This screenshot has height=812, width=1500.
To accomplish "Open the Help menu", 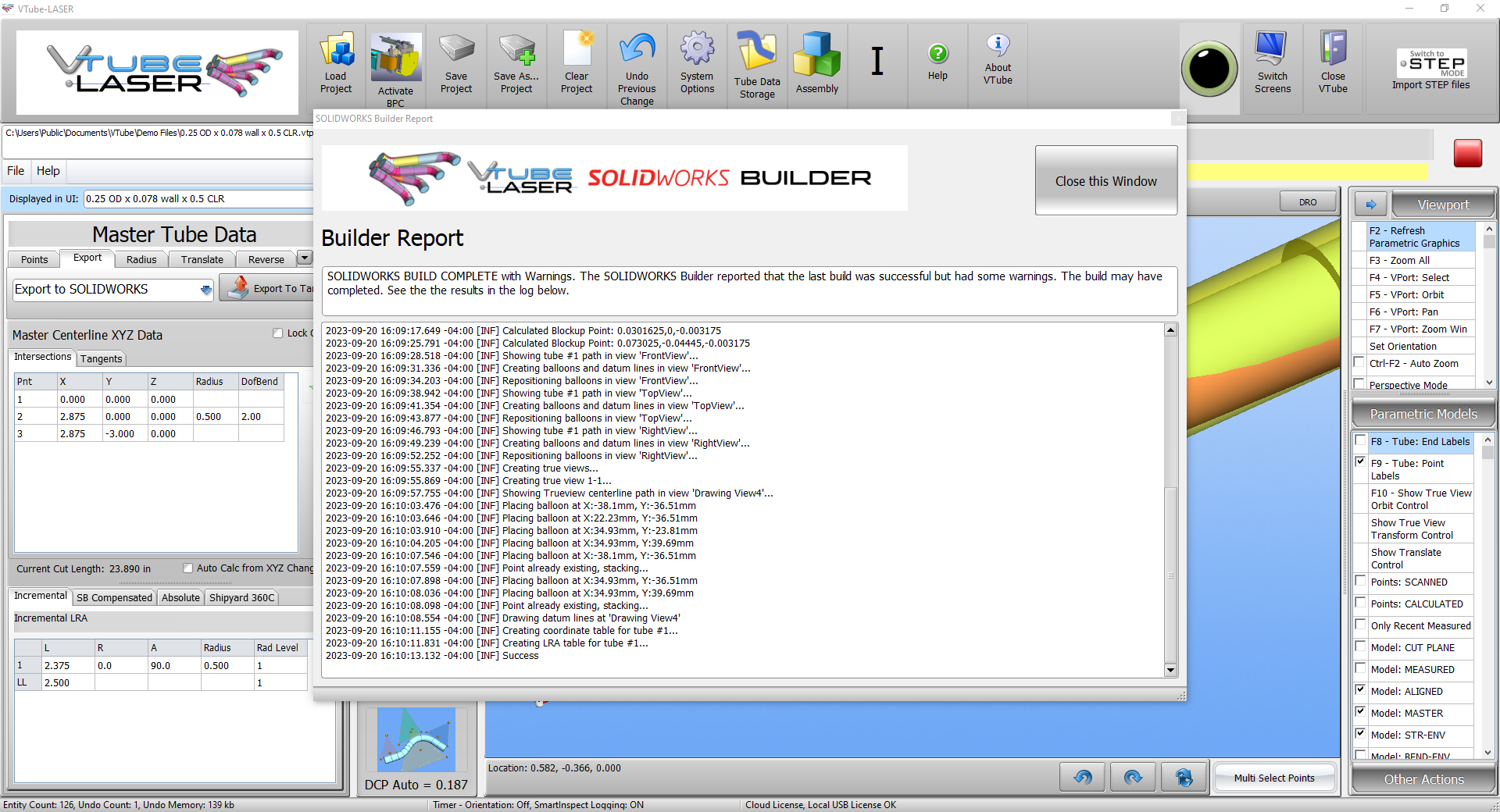I will tap(48, 171).
